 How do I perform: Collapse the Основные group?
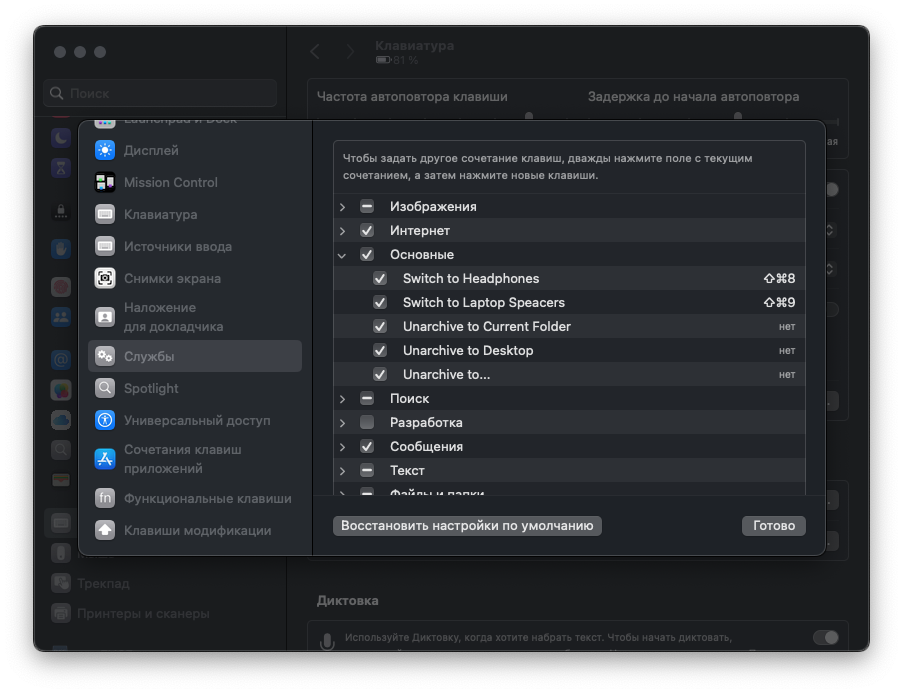point(342,254)
